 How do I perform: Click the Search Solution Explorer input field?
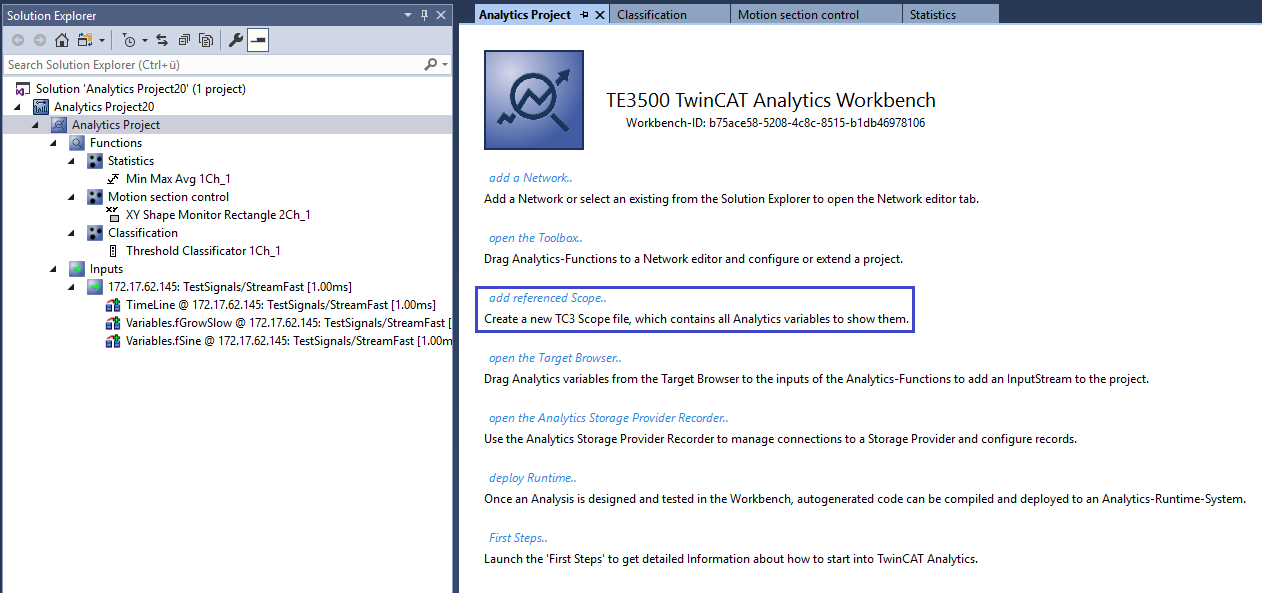pyautogui.click(x=213, y=64)
